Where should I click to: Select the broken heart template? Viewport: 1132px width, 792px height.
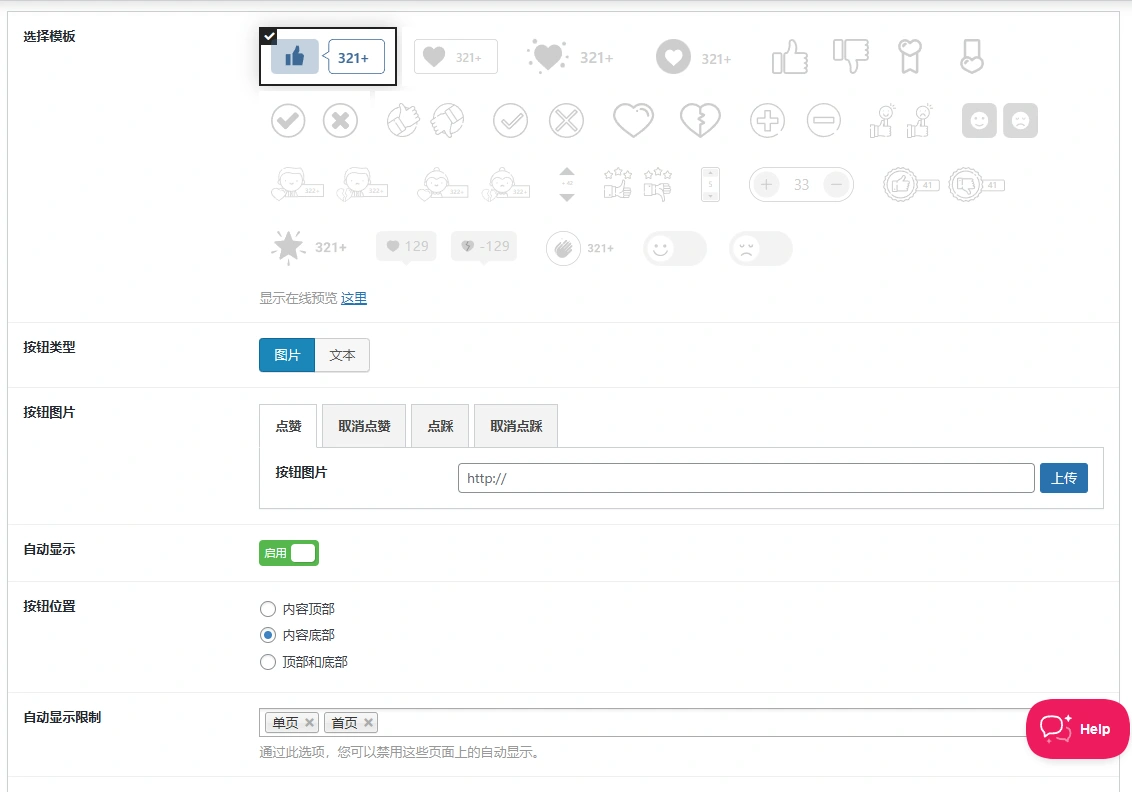[700, 120]
